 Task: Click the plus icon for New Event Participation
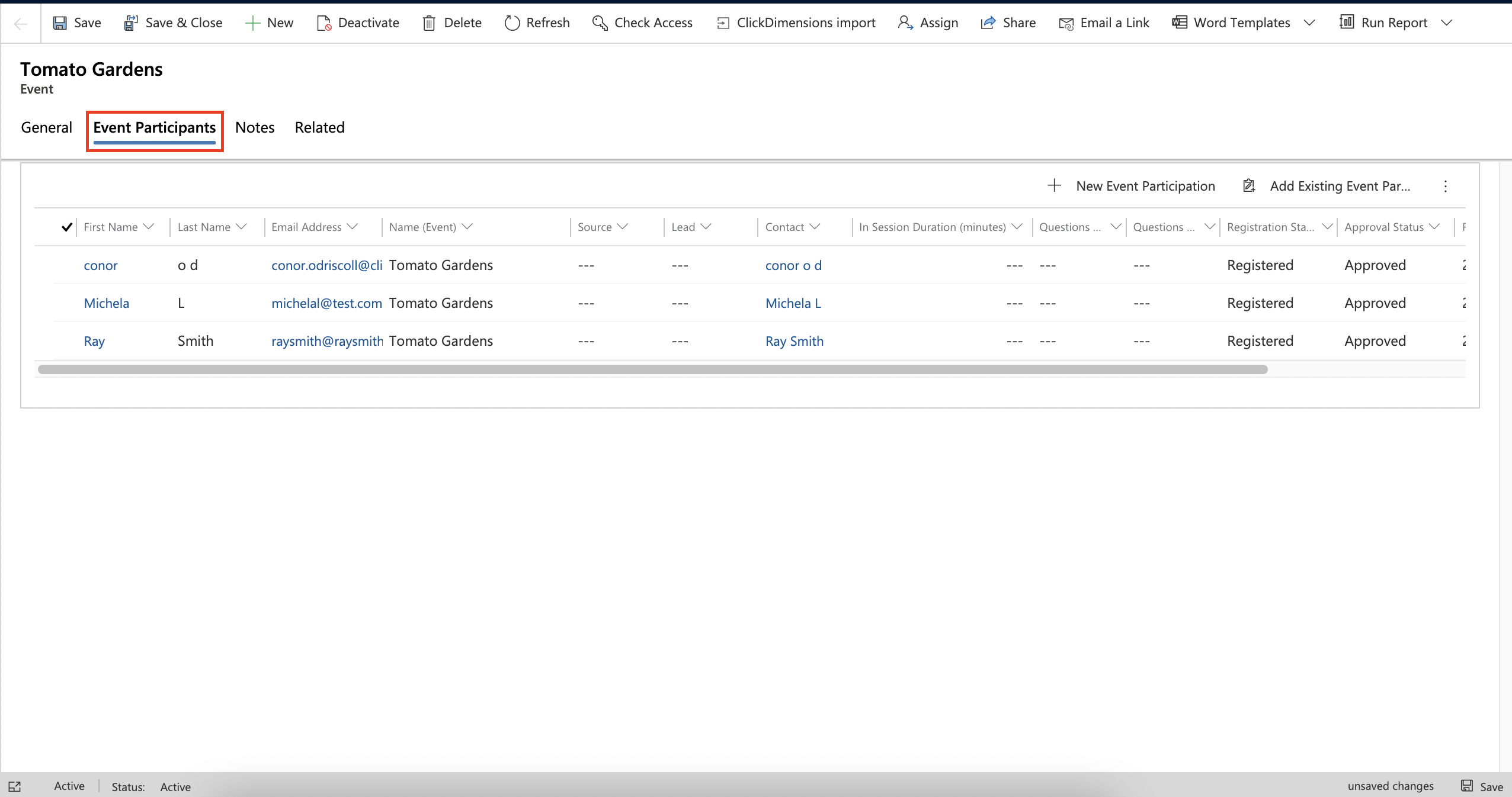click(x=1054, y=186)
